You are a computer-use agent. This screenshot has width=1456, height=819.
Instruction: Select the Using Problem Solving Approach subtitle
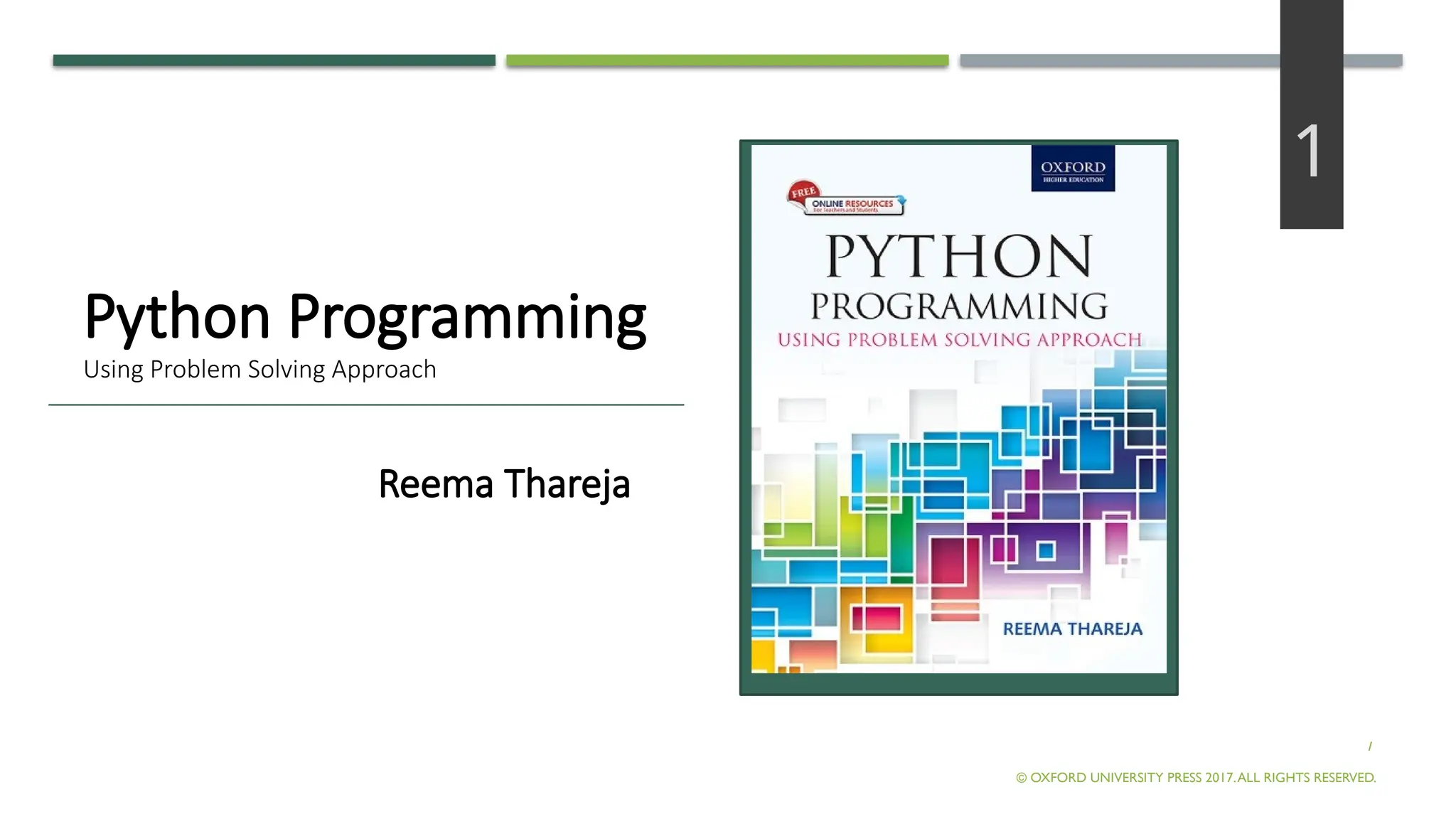pyautogui.click(x=259, y=370)
